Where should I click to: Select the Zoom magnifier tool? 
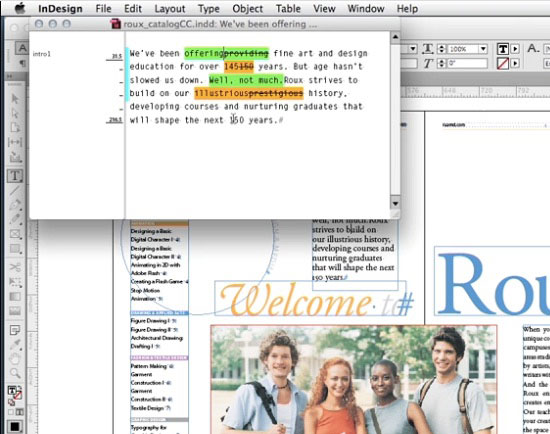pyautogui.click(x=15, y=373)
